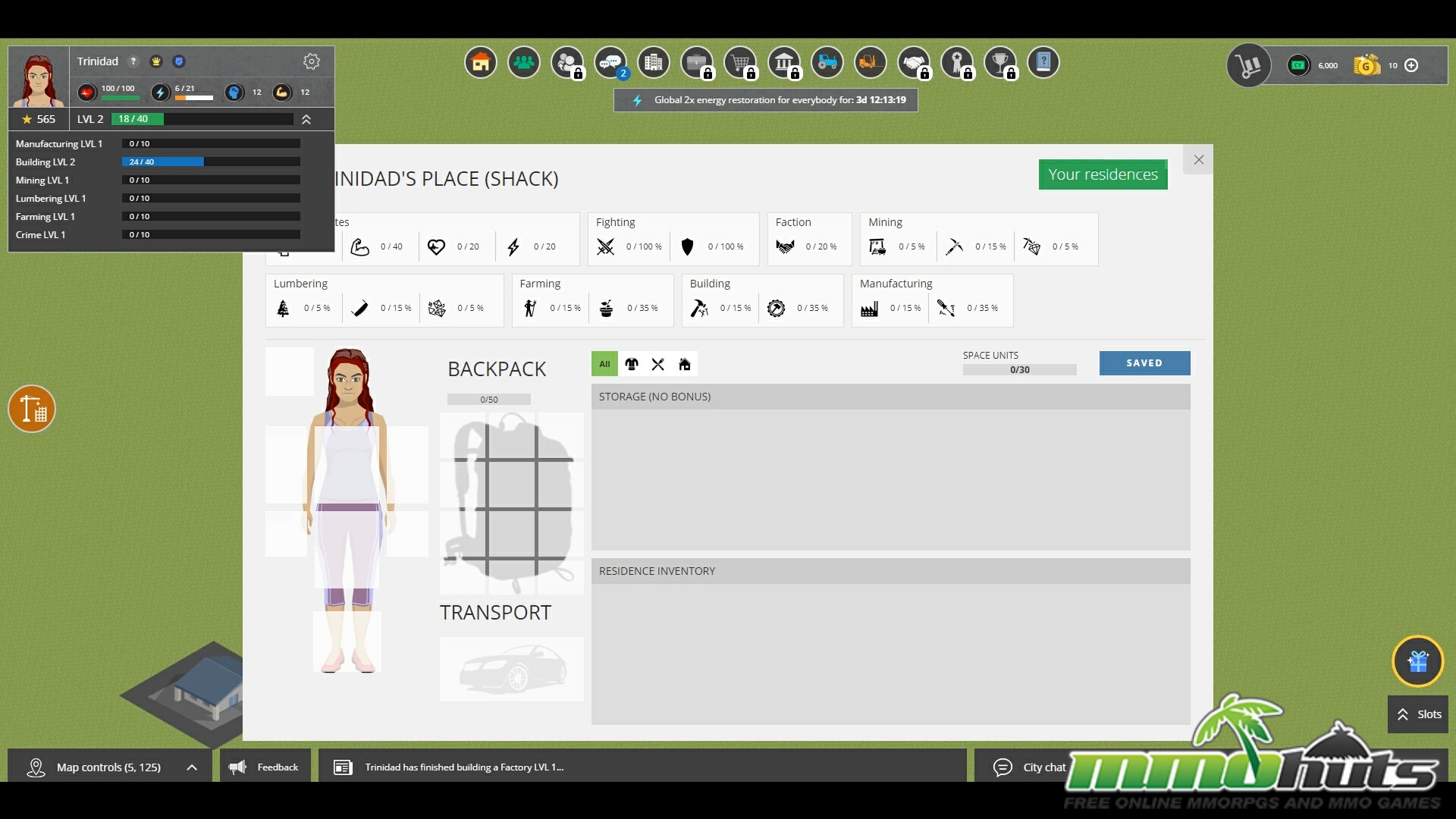Viewport: 1456px width, 819px height.
Task: Filter storage by All items
Action: pyautogui.click(x=604, y=364)
